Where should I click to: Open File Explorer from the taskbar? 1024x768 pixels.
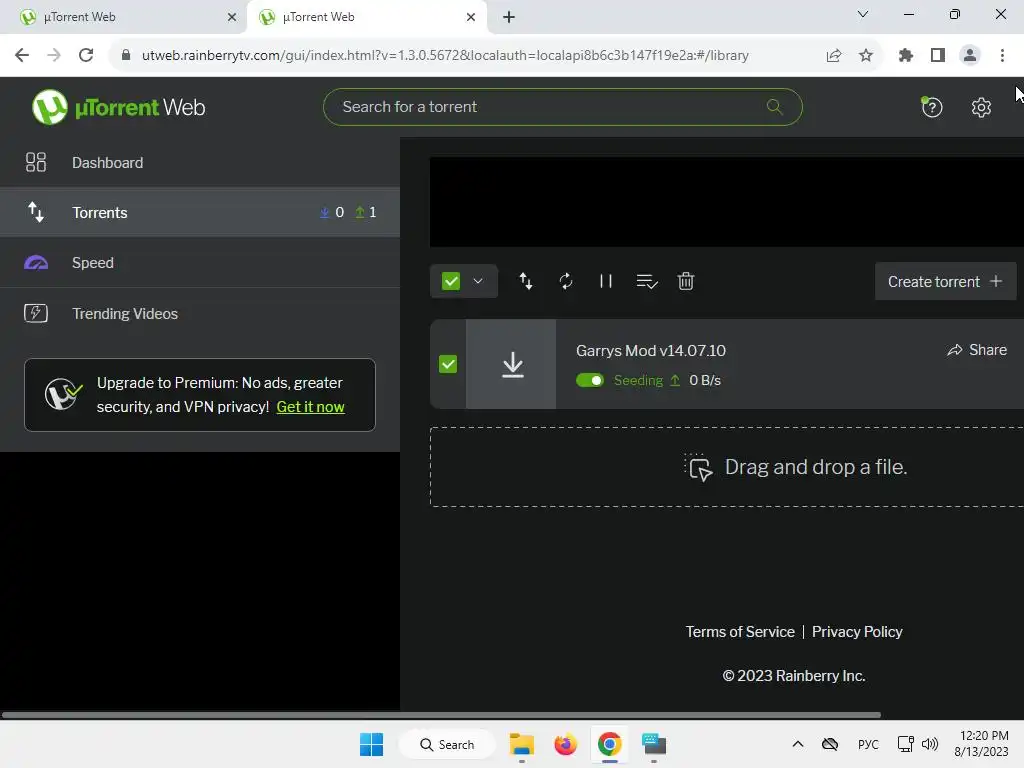(x=522, y=744)
